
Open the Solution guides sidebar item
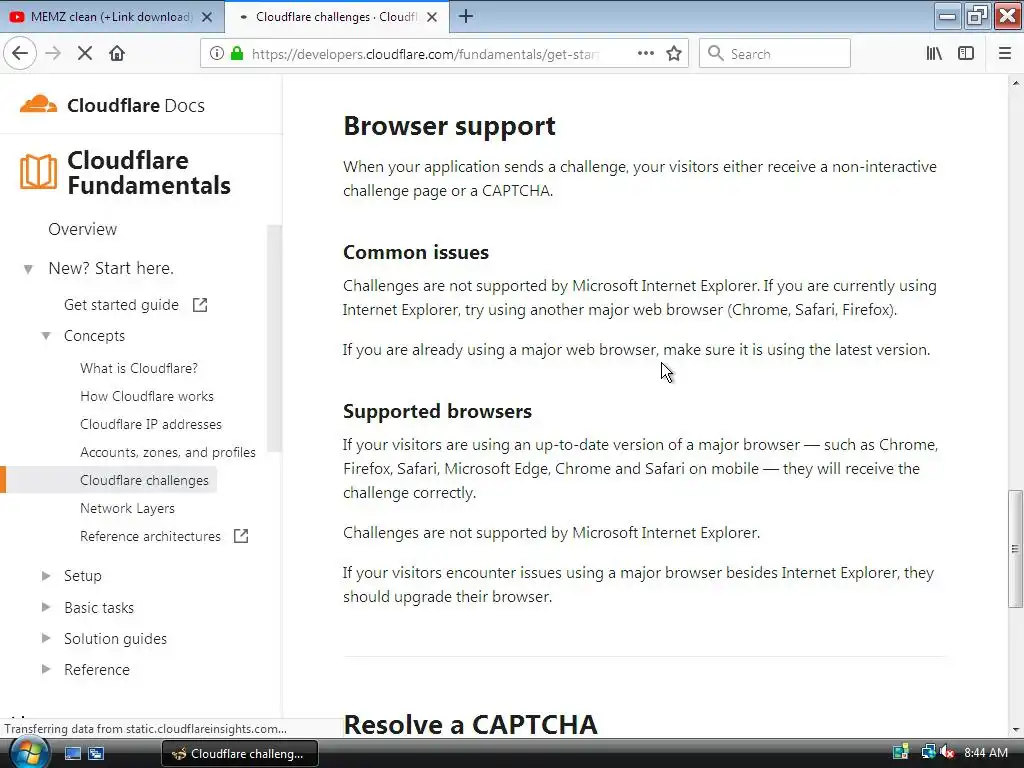click(x=116, y=639)
